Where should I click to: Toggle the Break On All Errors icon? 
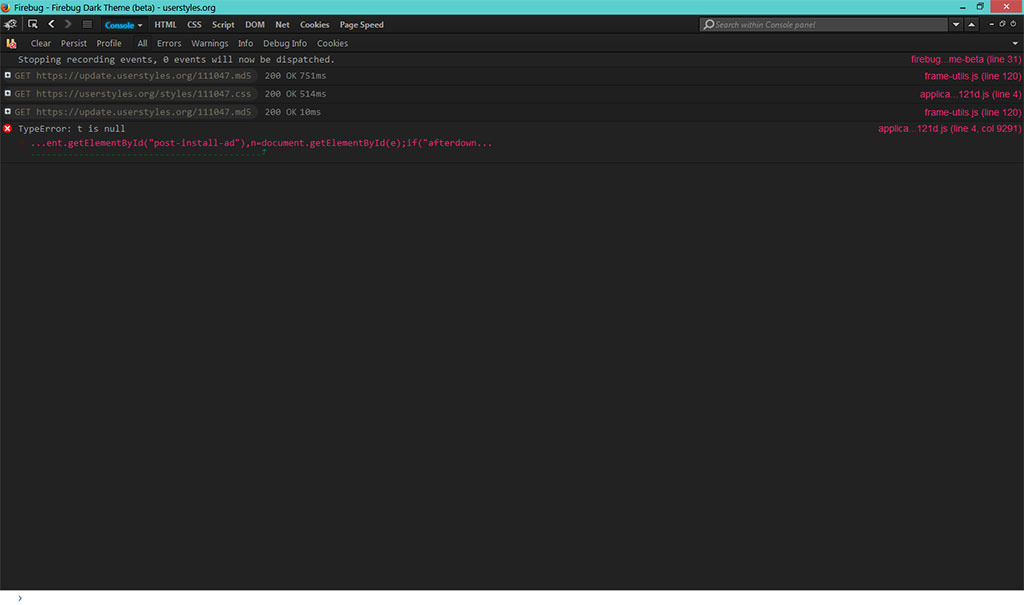[11, 43]
